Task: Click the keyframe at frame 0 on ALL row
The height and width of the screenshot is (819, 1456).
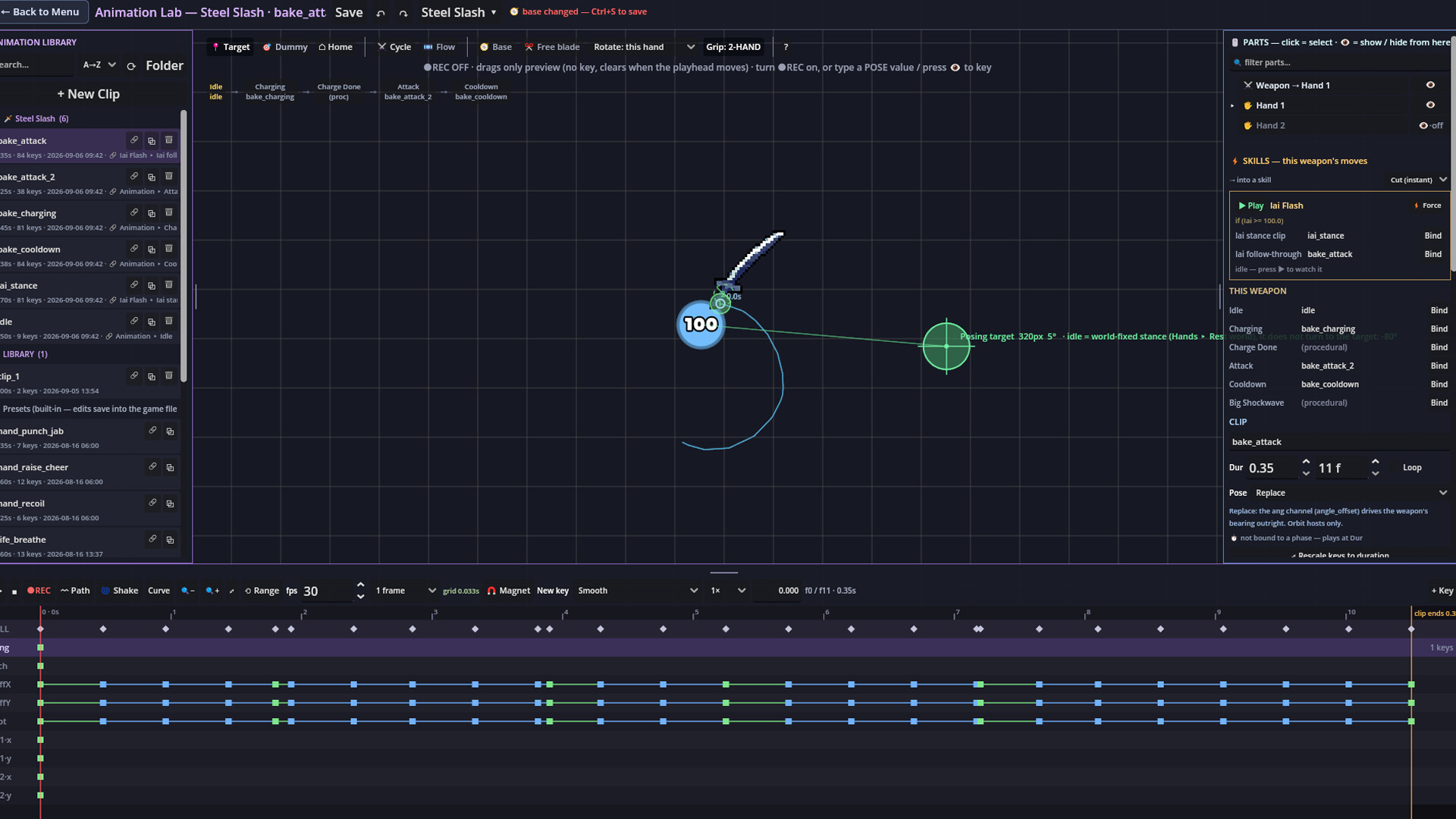Action: coord(41,629)
